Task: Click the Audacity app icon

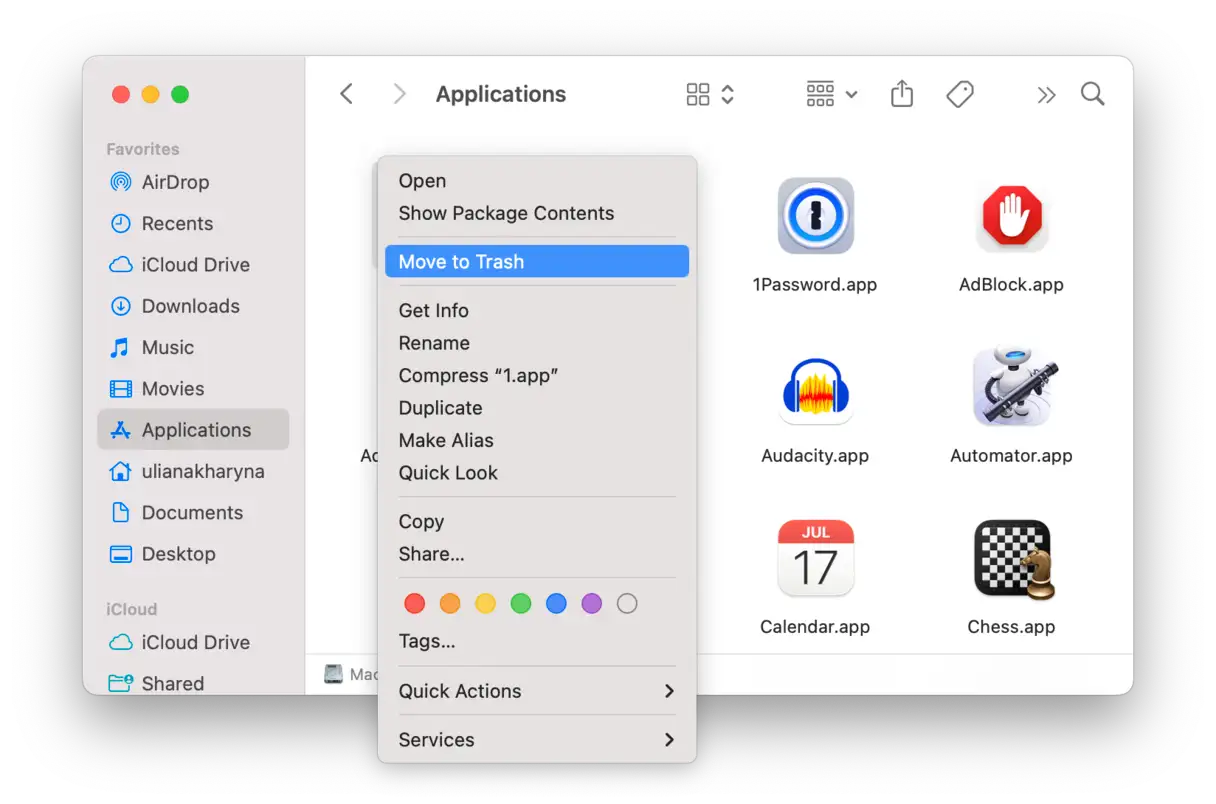Action: 815,387
